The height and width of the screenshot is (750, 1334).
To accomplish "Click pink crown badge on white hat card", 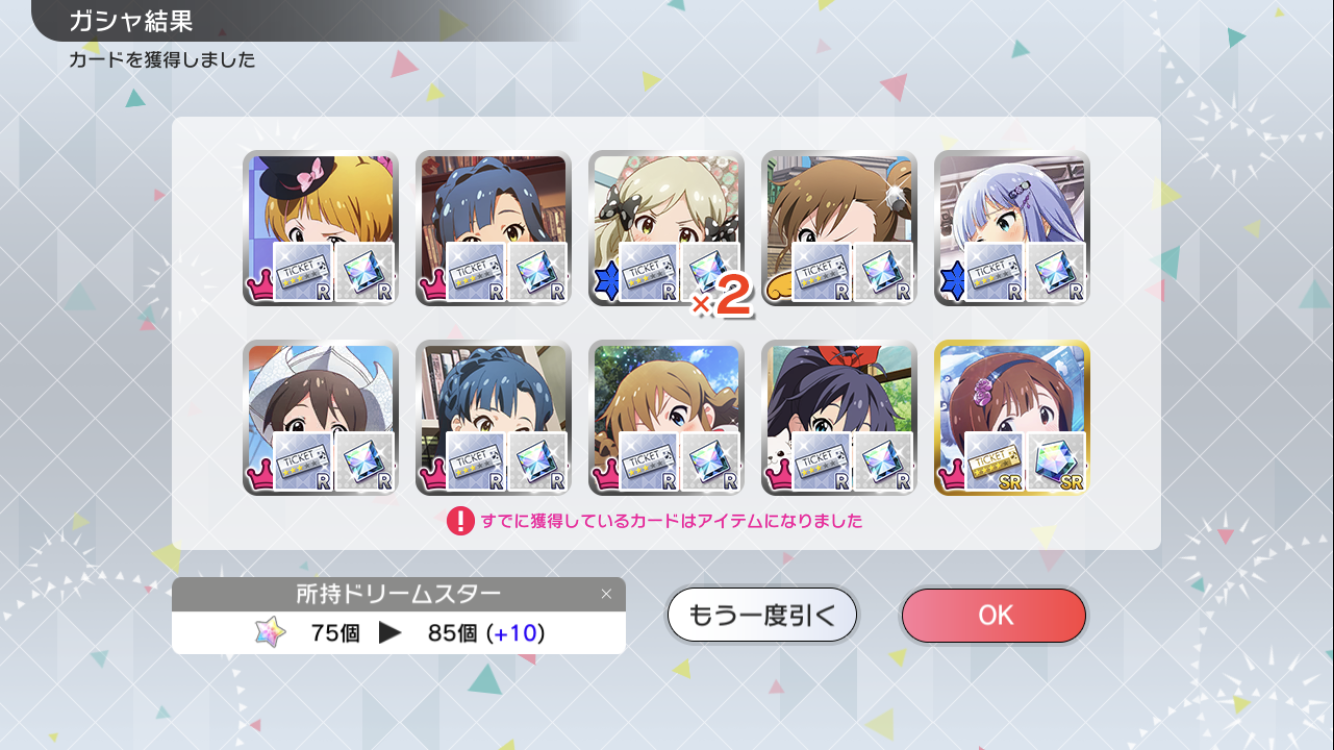I will tap(260, 475).
